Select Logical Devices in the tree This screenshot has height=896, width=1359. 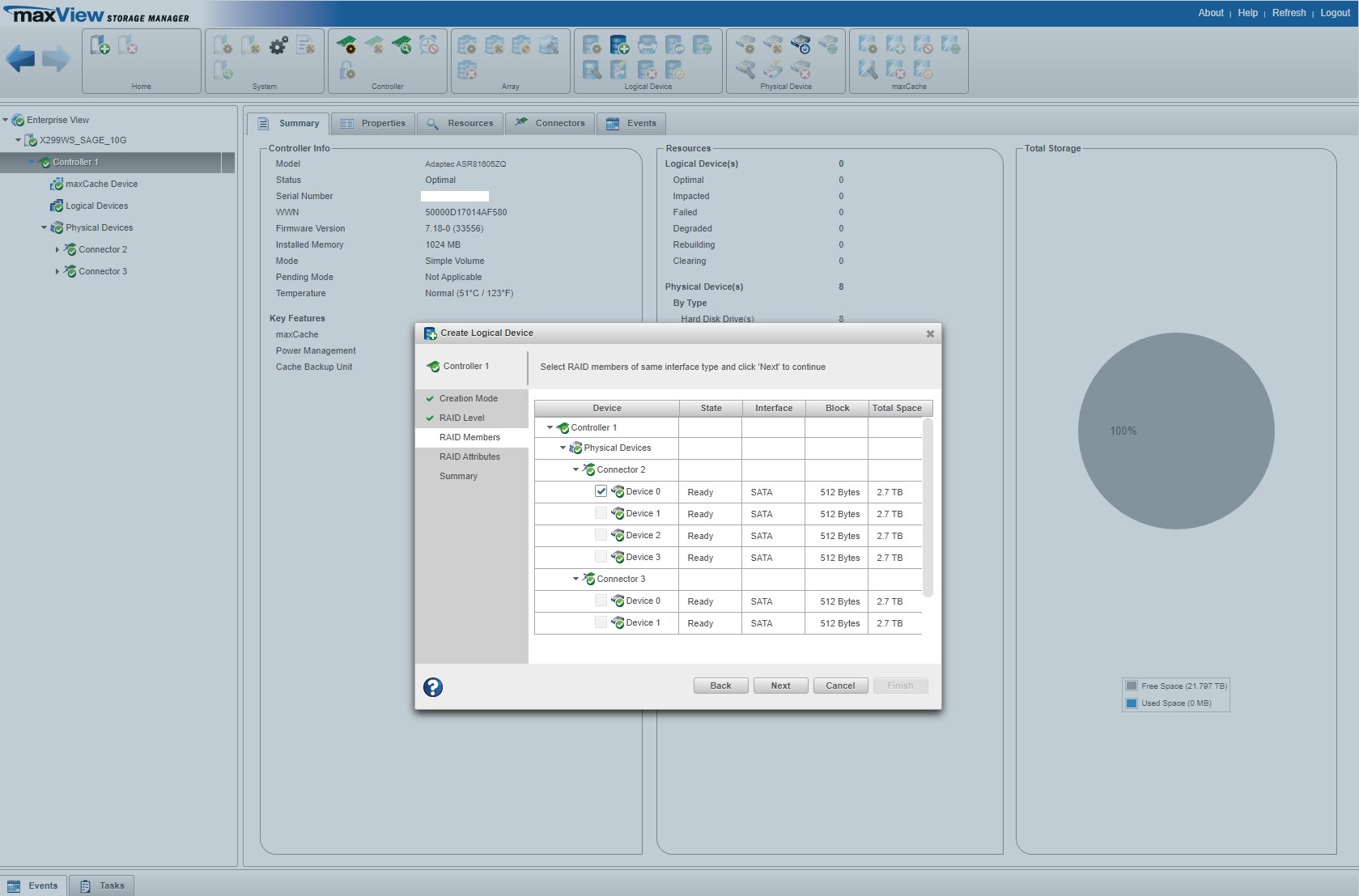[96, 206]
